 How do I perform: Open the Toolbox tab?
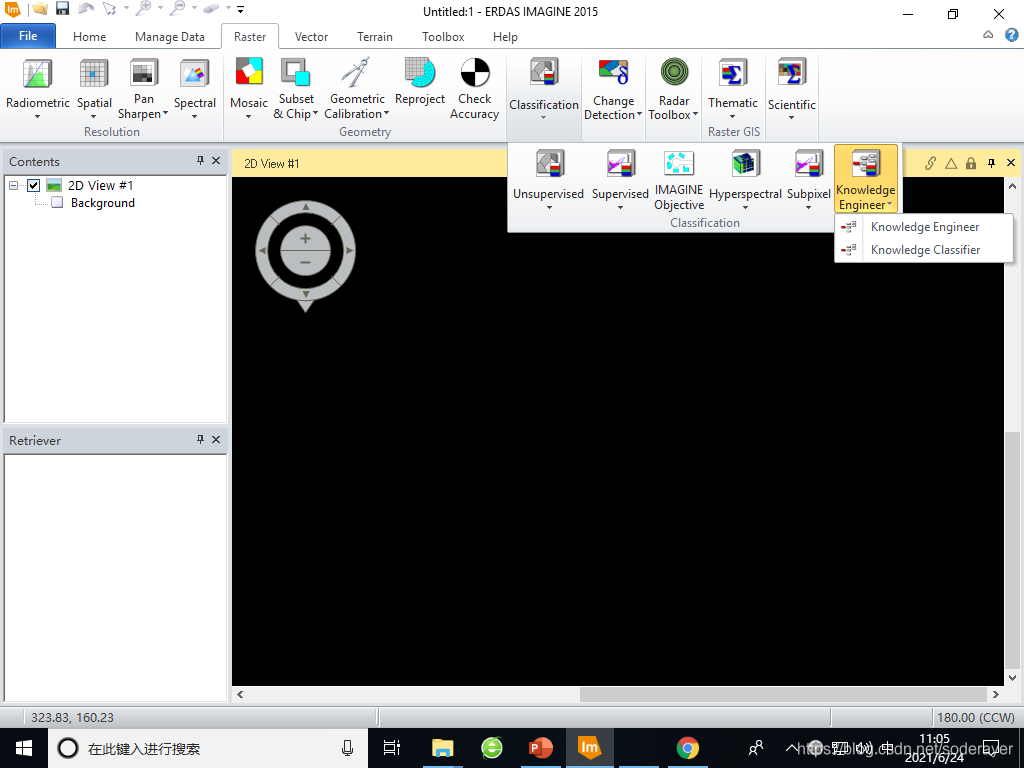(443, 37)
